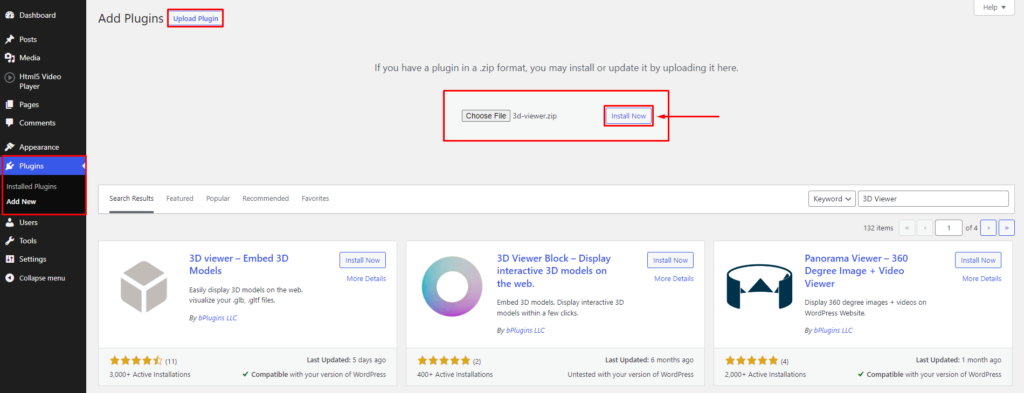Open the Help dropdown
Image resolution: width=1024 pixels, height=393 pixels.
tap(994, 7)
